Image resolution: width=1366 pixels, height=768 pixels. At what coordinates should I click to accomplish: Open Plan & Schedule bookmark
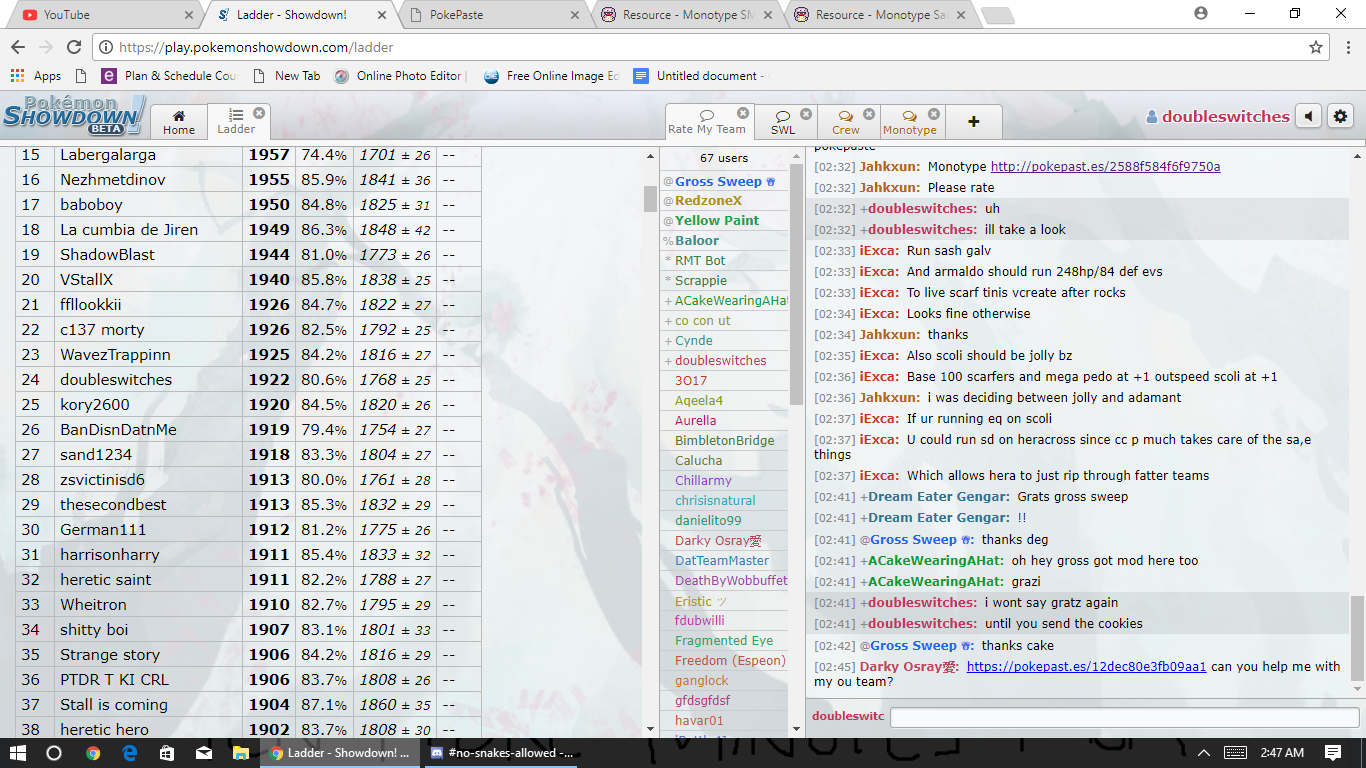click(x=169, y=76)
